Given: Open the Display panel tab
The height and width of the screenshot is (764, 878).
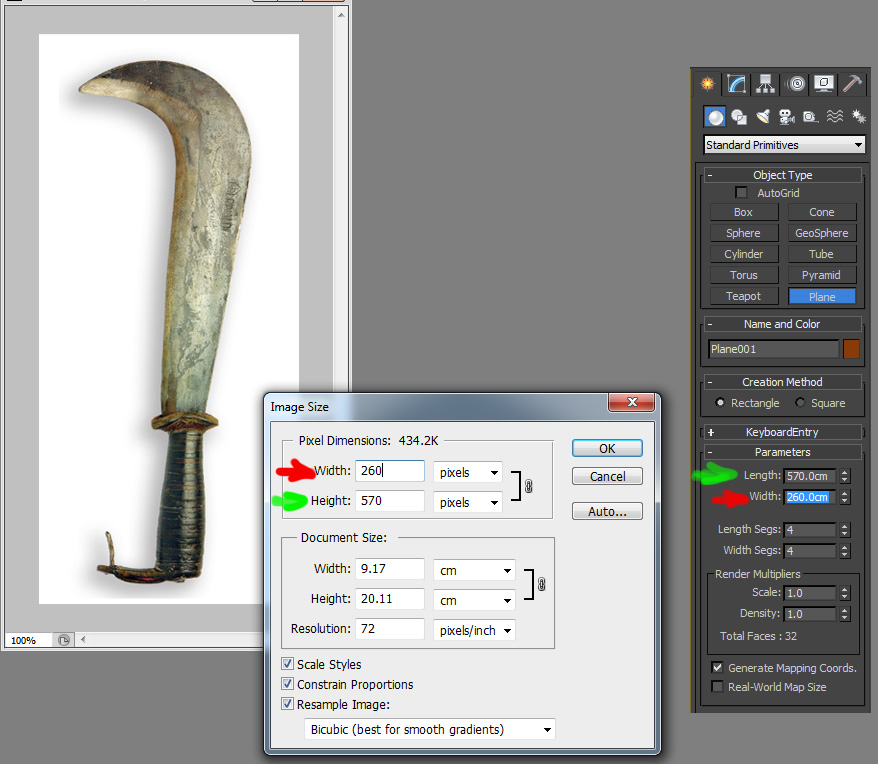Looking at the screenshot, I should 824,84.
